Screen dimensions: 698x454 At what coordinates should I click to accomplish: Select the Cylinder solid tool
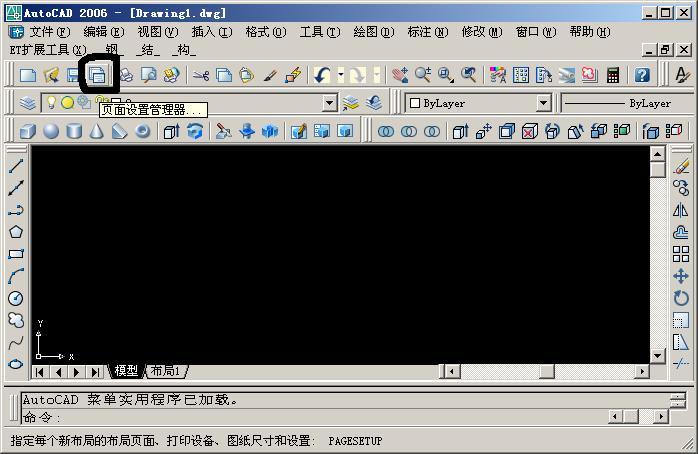pyautogui.click(x=74, y=131)
